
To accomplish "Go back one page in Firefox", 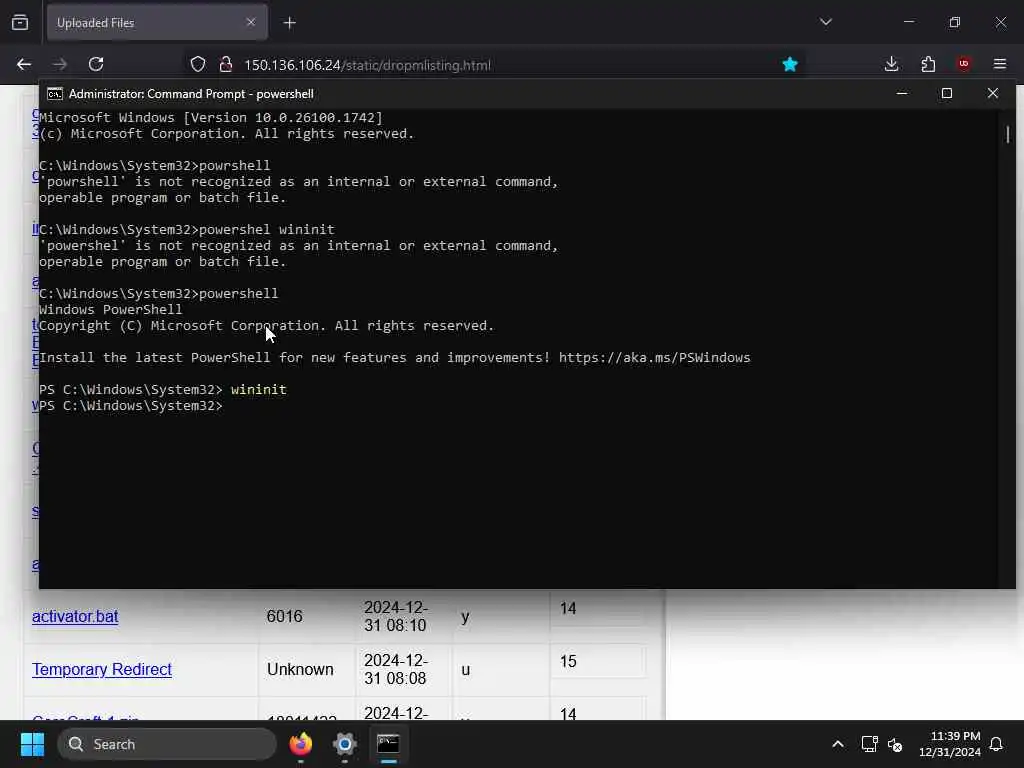I will click(x=24, y=64).
